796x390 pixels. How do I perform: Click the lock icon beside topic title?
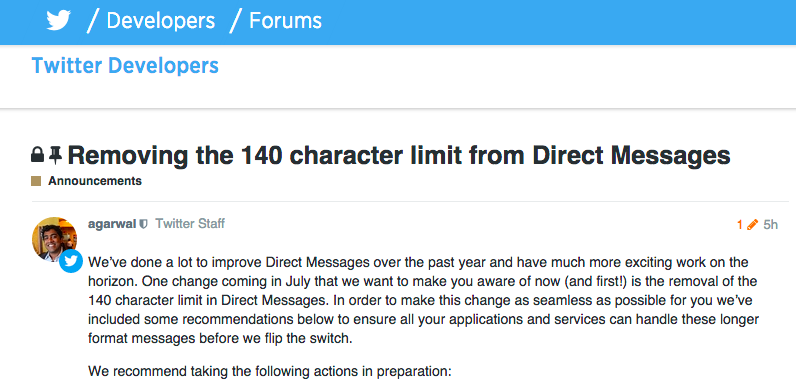tap(38, 154)
